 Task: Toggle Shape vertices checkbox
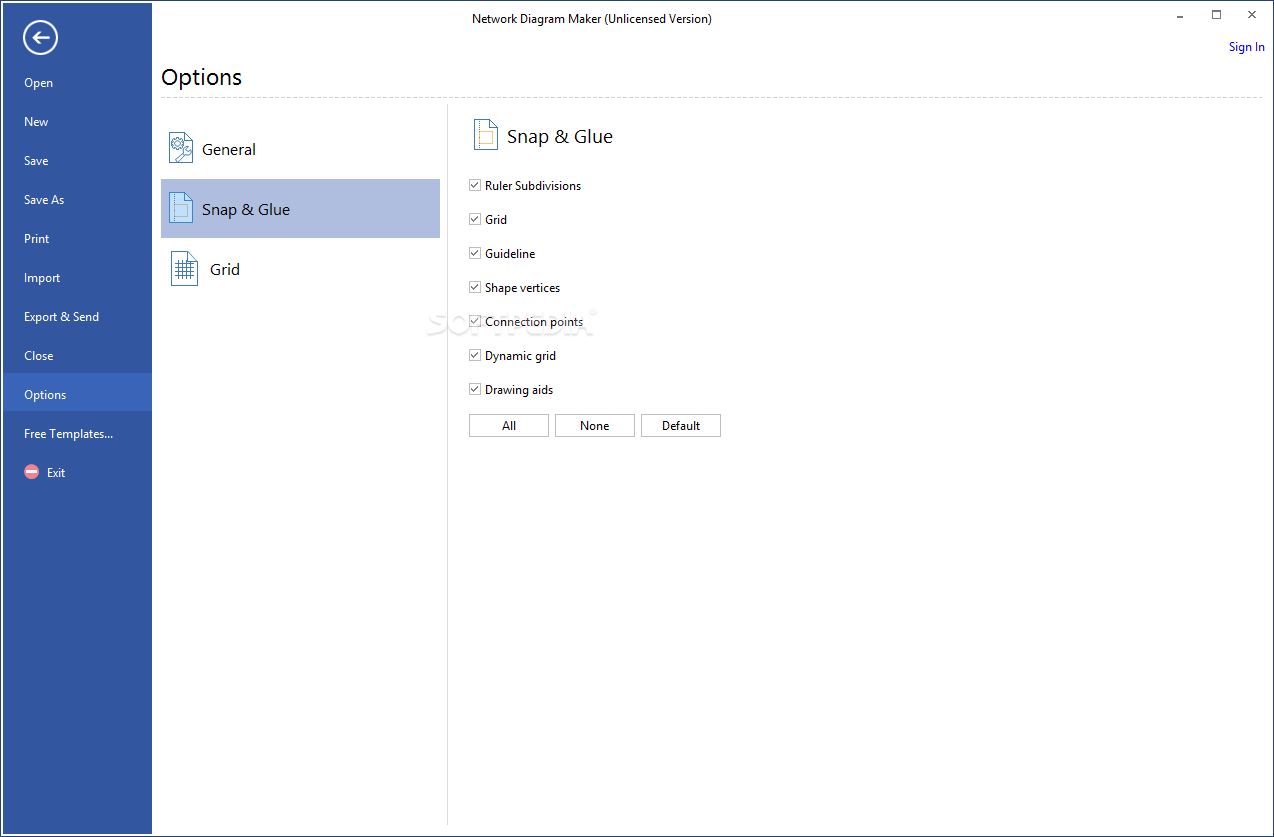tap(475, 287)
